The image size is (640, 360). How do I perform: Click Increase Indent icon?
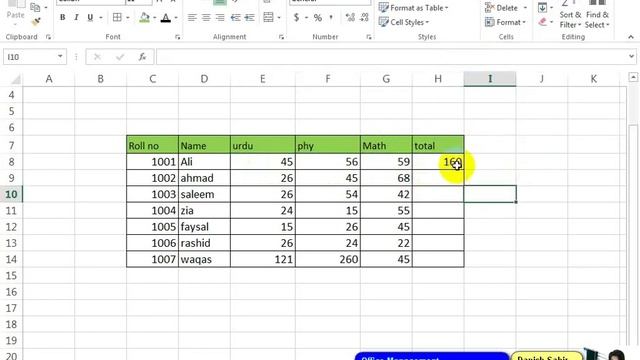click(x=249, y=18)
